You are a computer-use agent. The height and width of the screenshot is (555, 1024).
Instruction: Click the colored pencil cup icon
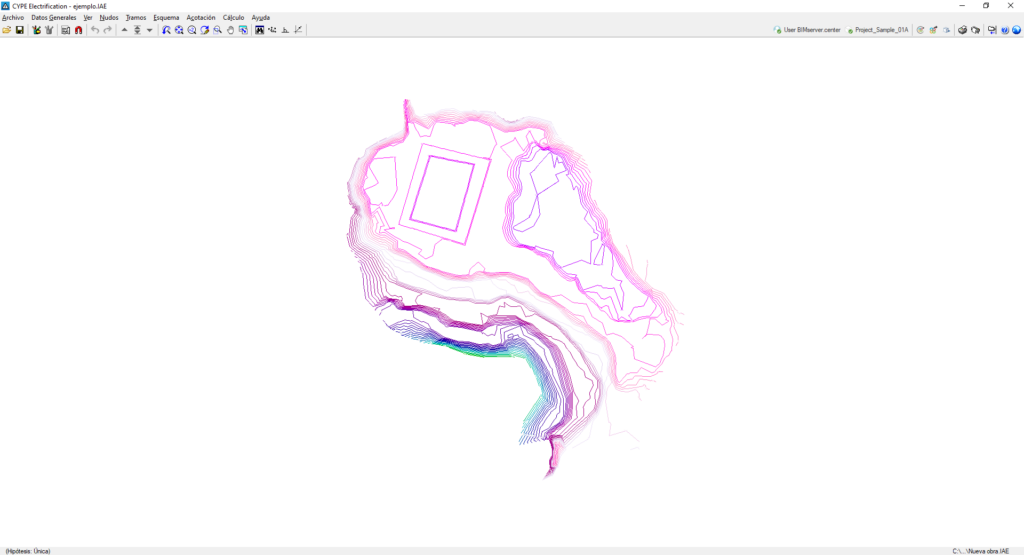tap(37, 30)
